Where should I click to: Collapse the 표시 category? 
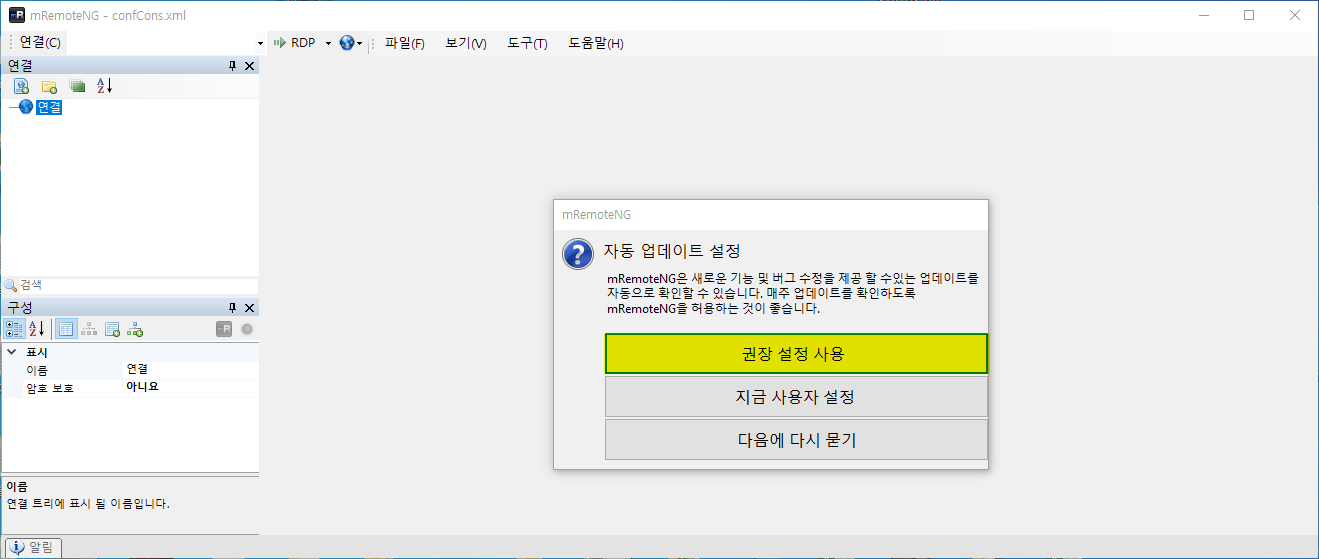click(11, 353)
